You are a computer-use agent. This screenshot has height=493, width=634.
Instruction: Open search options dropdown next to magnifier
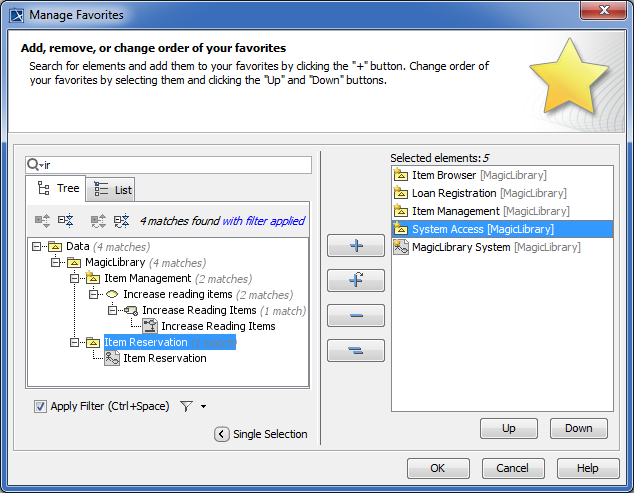[41, 165]
